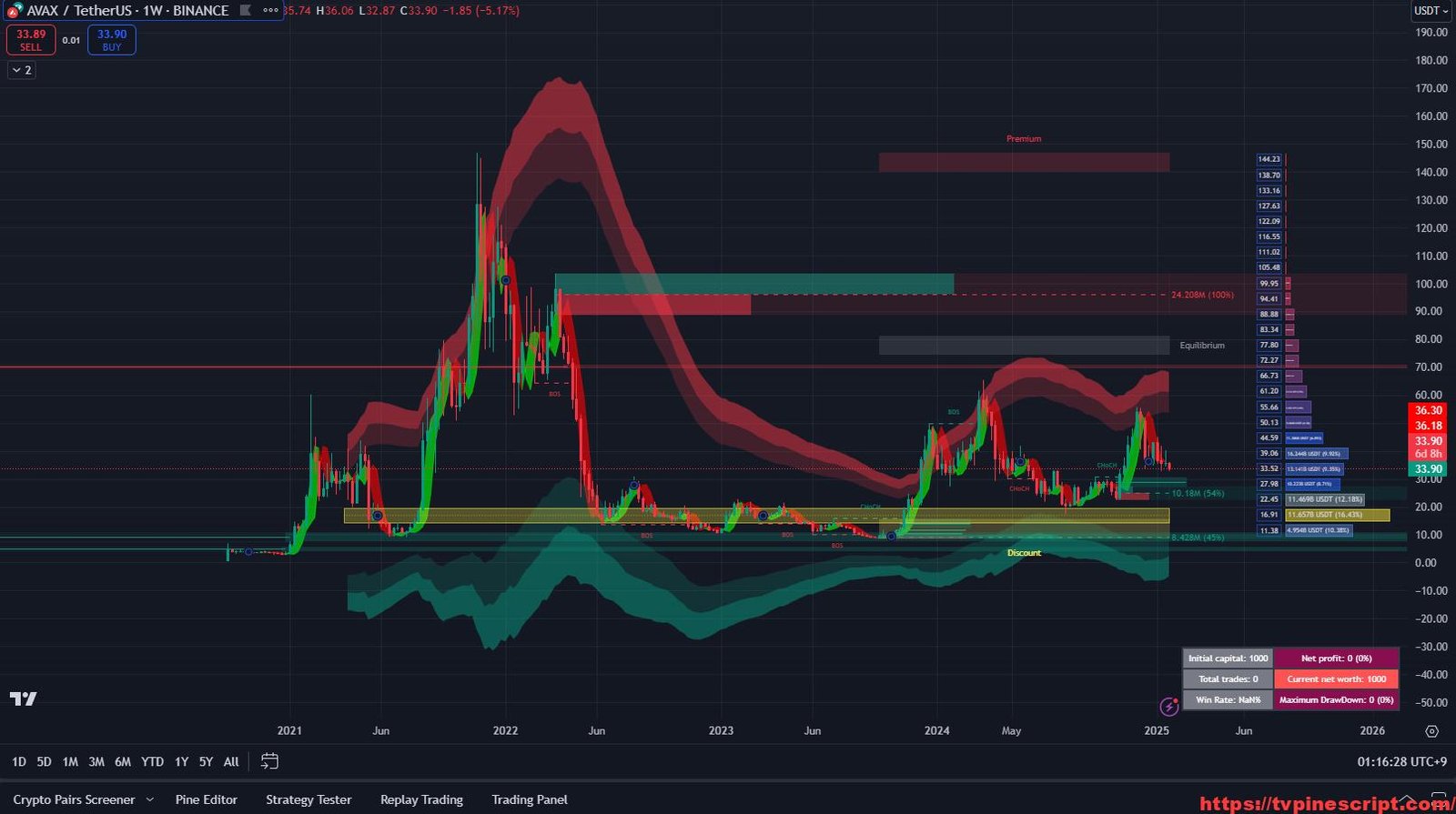Click the 01:16:28 UTC+9 timezone clock
1456x814 pixels.
pyautogui.click(x=1401, y=762)
